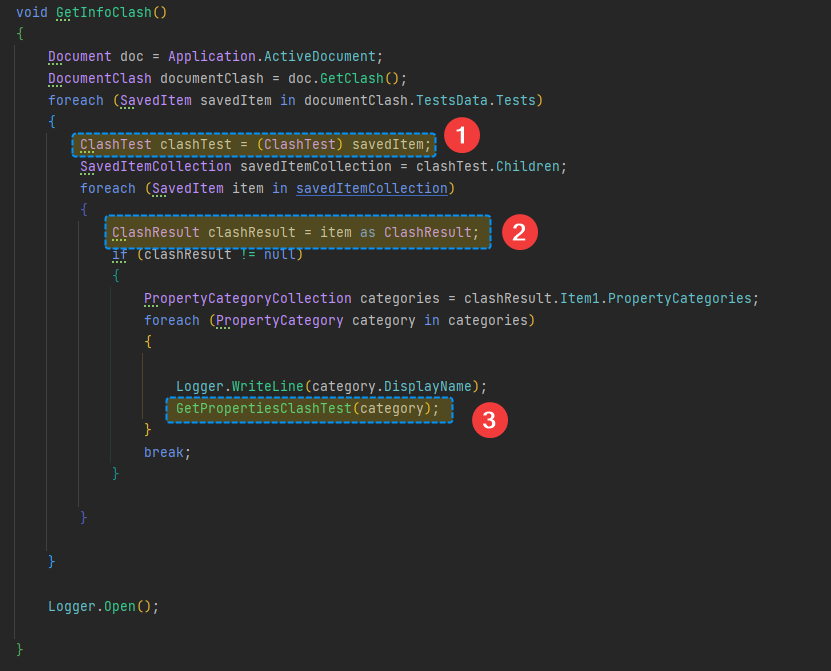The height and width of the screenshot is (671, 831).
Task: Place cursor on the void keyword
Action: coord(32,13)
